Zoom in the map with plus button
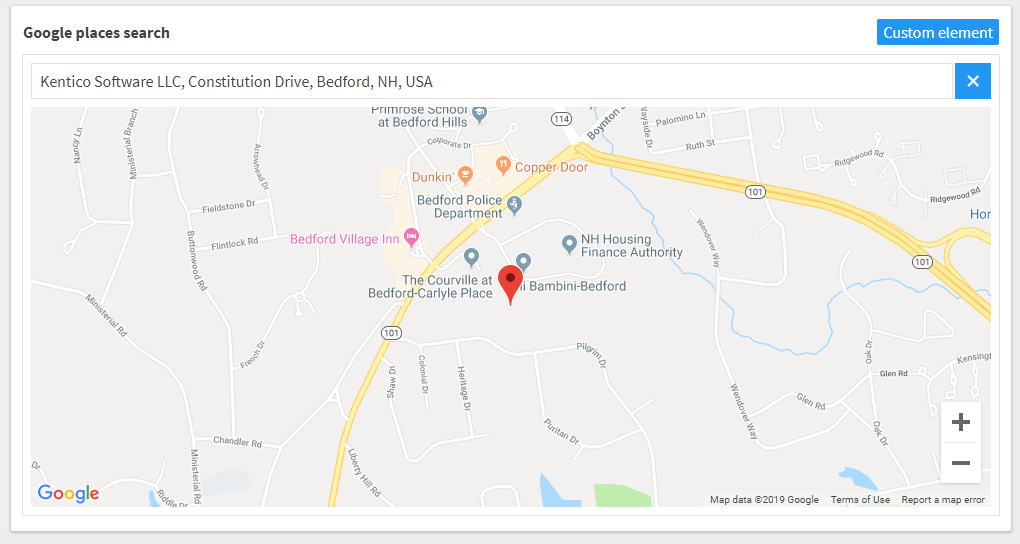Screen dimensions: 1020x544 [961, 422]
